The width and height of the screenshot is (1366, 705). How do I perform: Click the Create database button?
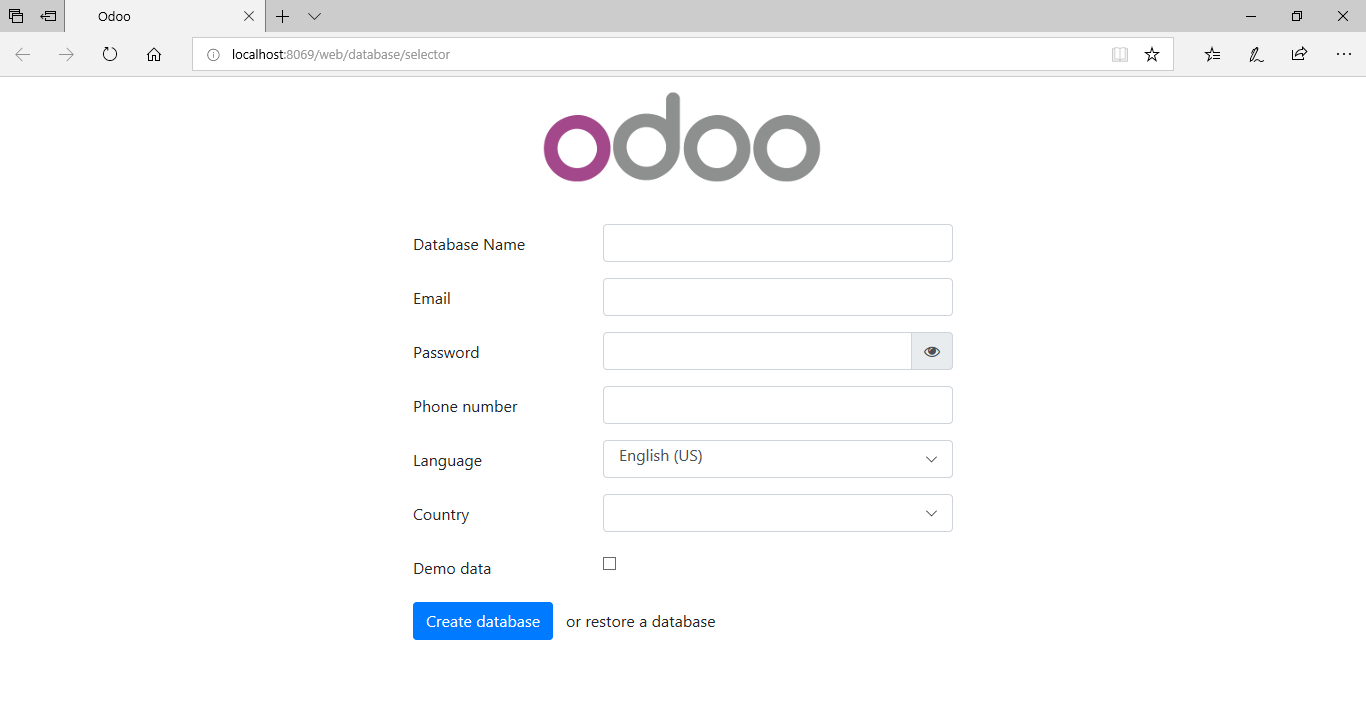pos(483,621)
